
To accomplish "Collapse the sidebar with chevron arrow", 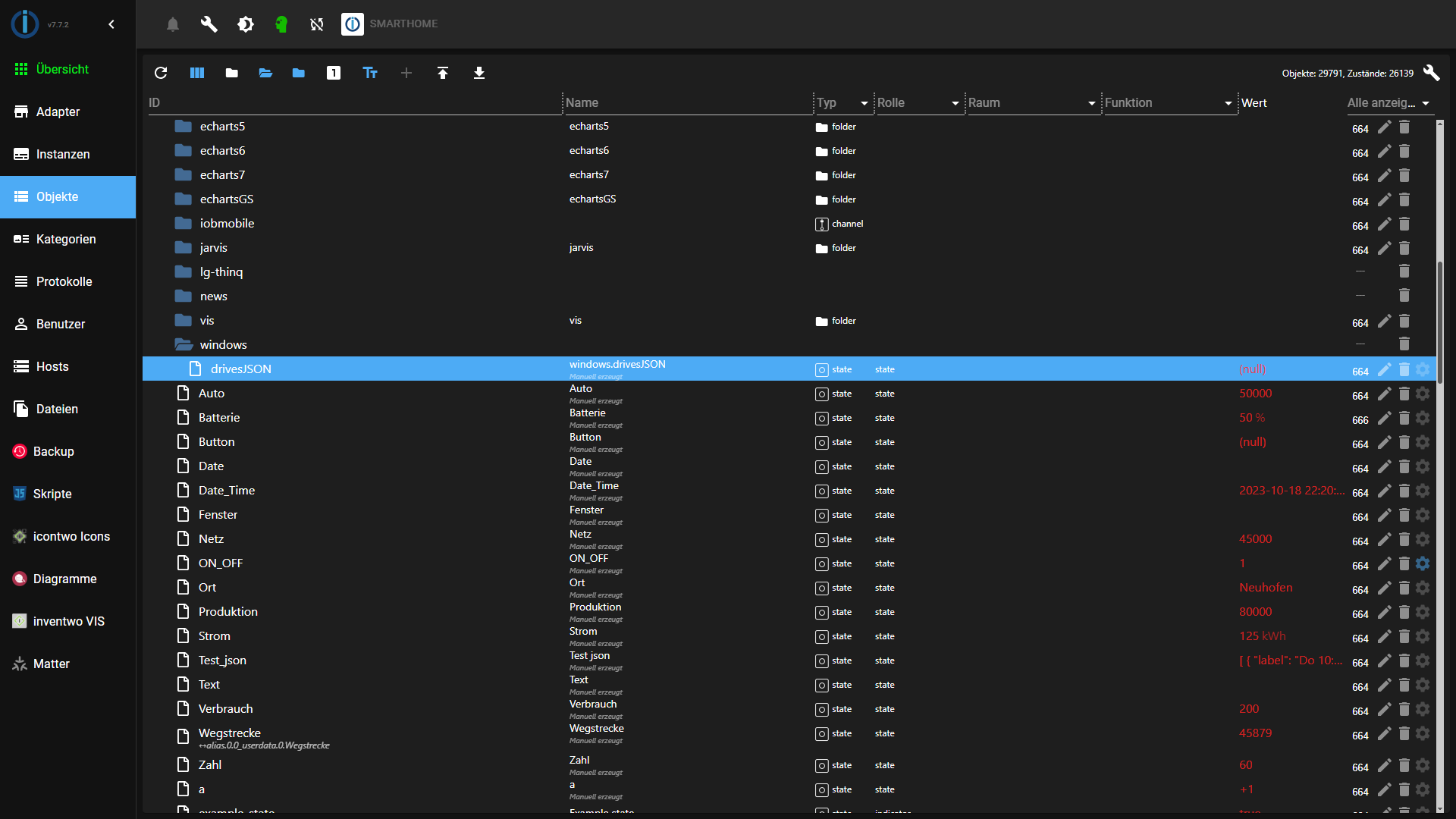I will pyautogui.click(x=111, y=24).
